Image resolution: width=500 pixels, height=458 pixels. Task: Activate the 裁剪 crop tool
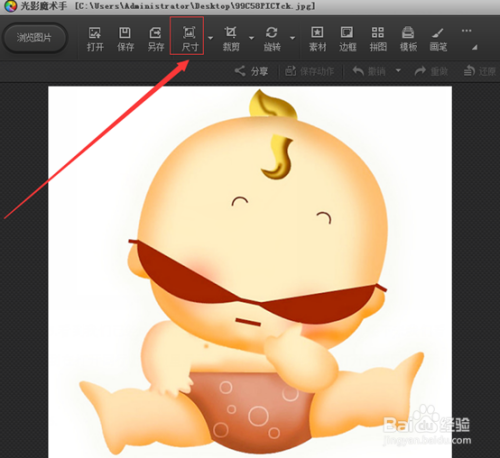pyautogui.click(x=231, y=39)
